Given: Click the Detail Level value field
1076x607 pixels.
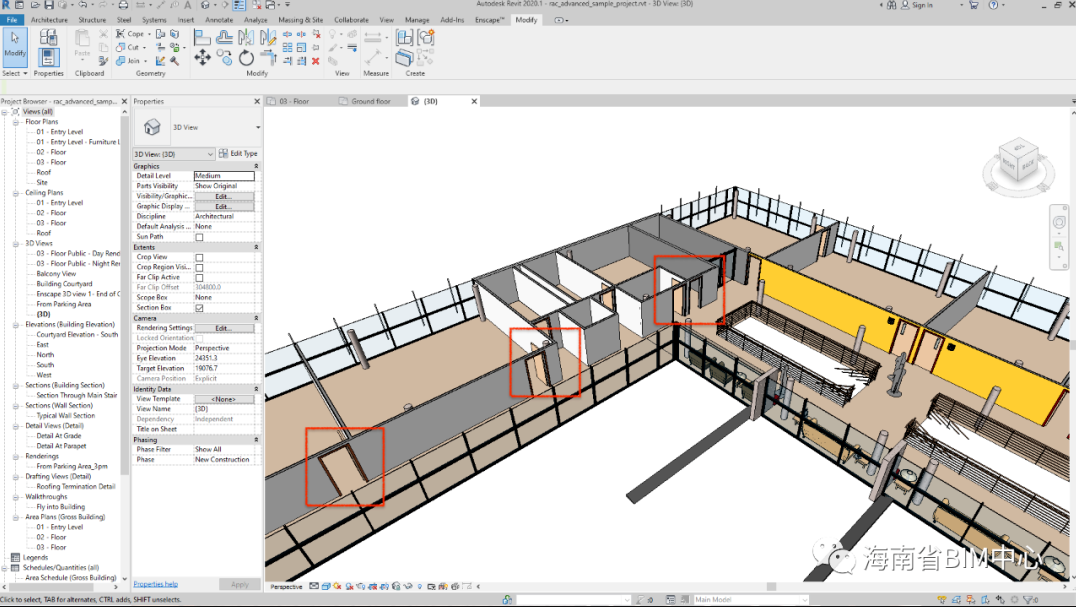Looking at the screenshot, I should pos(224,176).
